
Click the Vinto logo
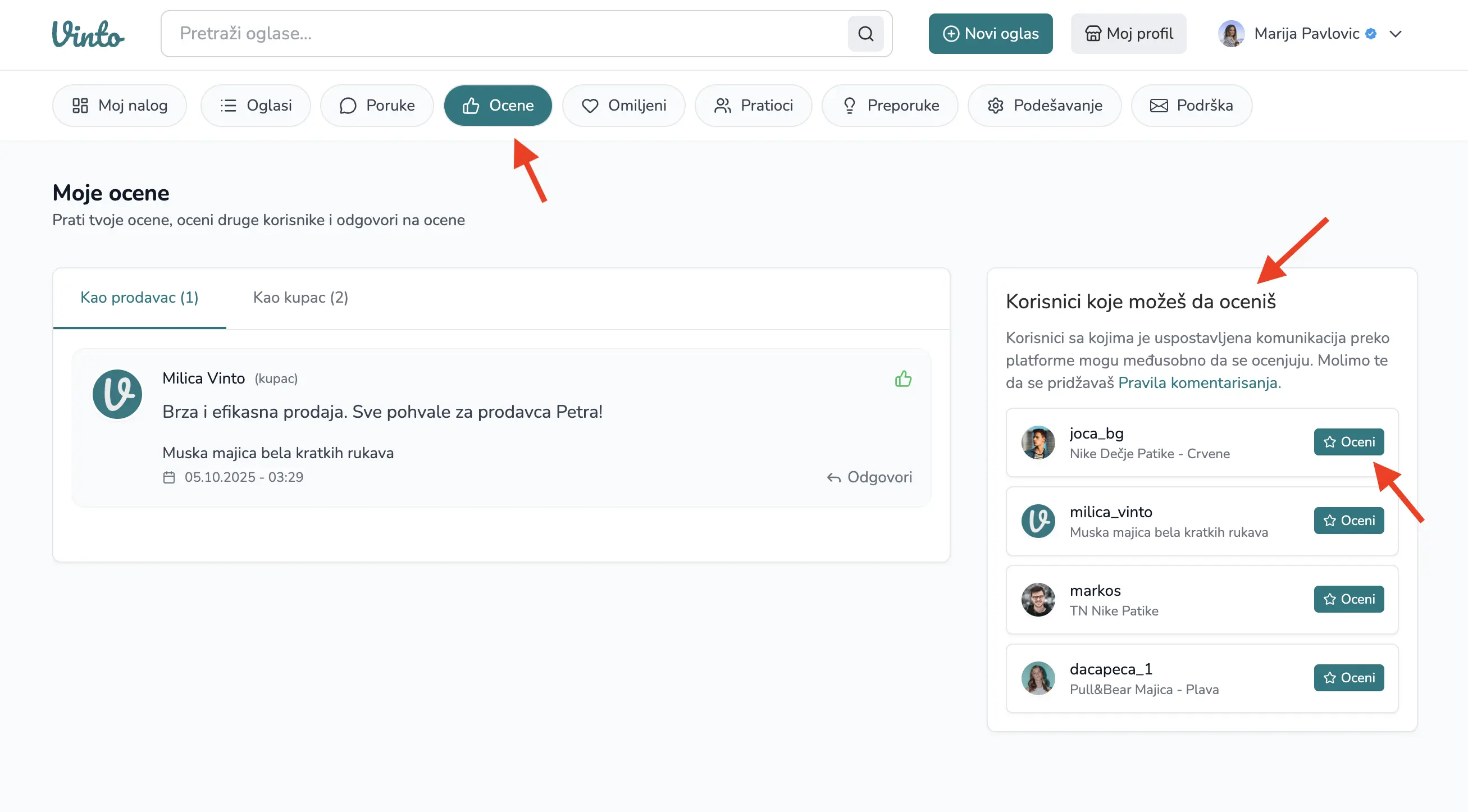coord(88,34)
